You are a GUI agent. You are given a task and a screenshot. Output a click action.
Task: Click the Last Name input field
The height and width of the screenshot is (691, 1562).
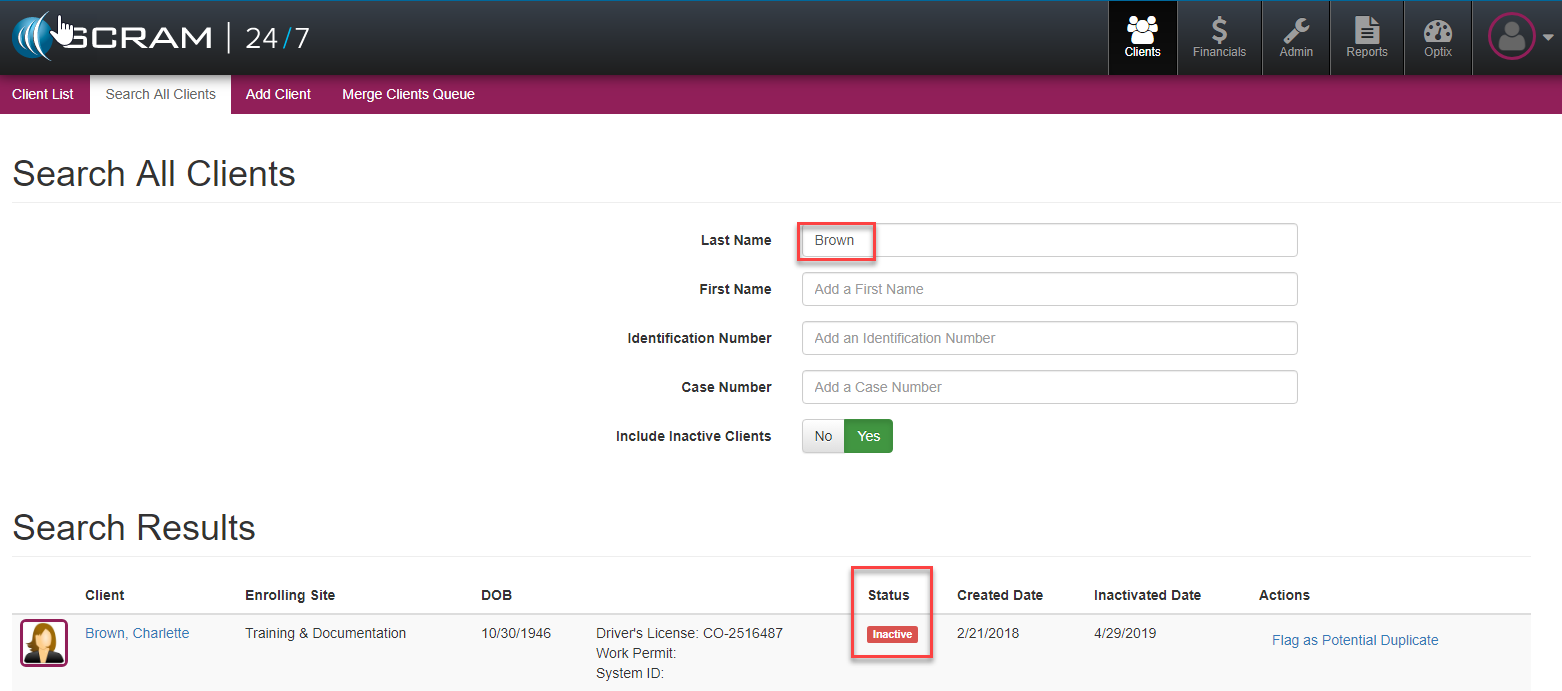[1049, 240]
